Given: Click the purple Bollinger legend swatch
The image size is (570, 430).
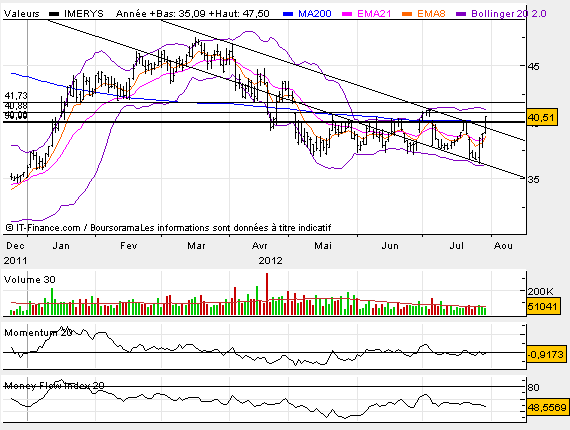Looking at the screenshot, I should click(461, 14).
